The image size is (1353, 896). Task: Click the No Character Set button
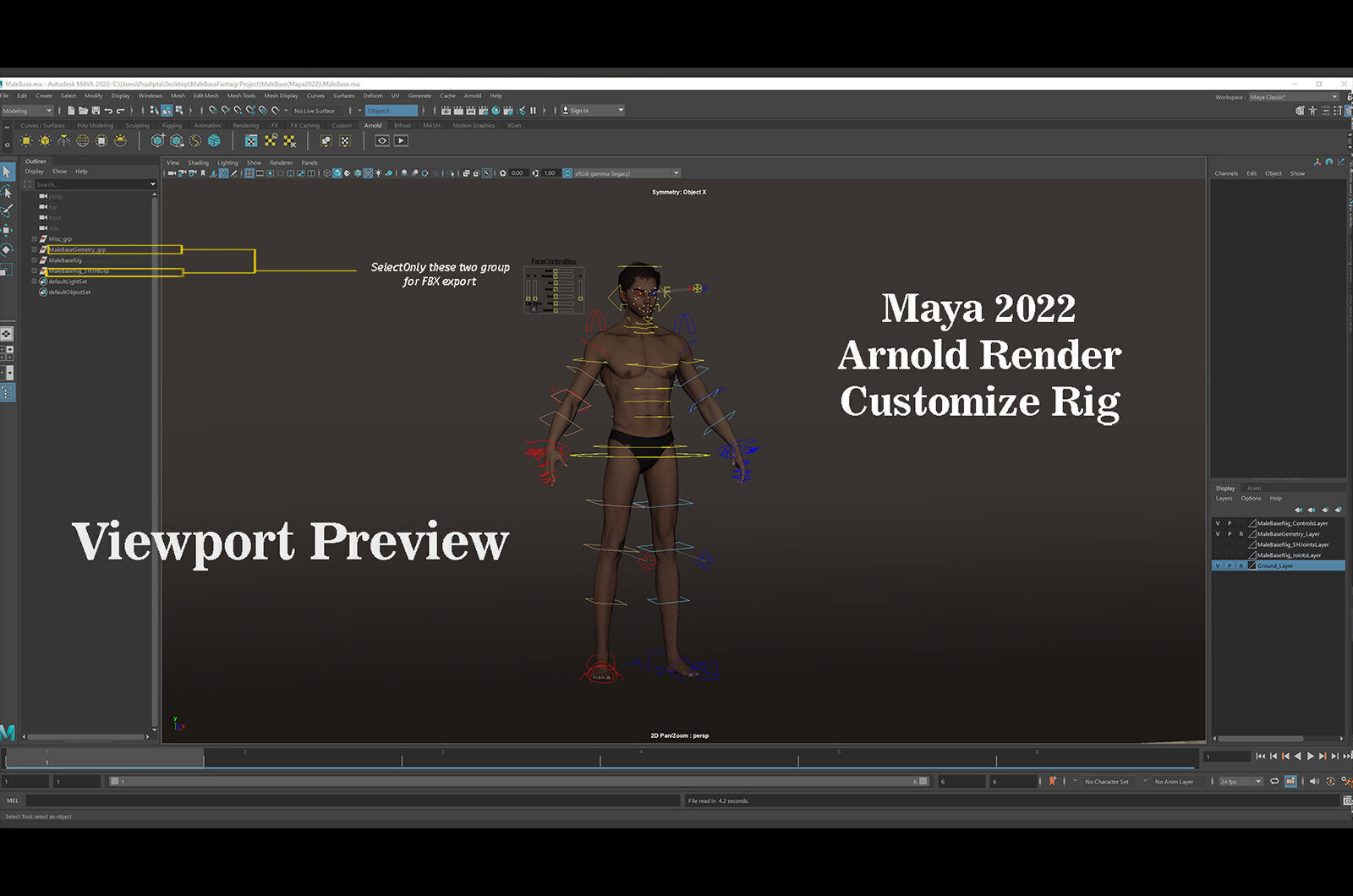click(1106, 782)
